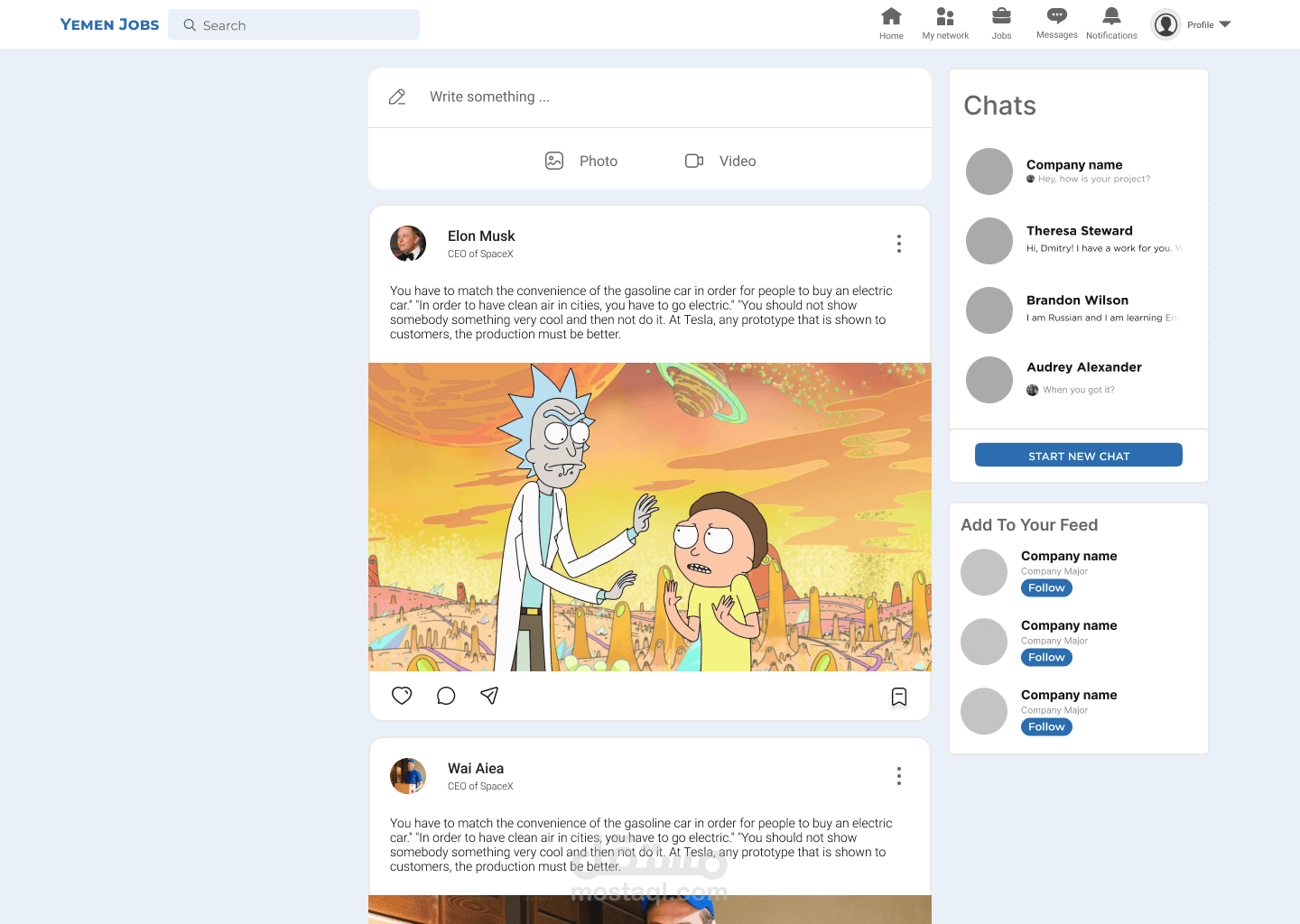Open the chat with Theresa Steward
The width and height of the screenshot is (1300, 924).
click(x=1079, y=241)
